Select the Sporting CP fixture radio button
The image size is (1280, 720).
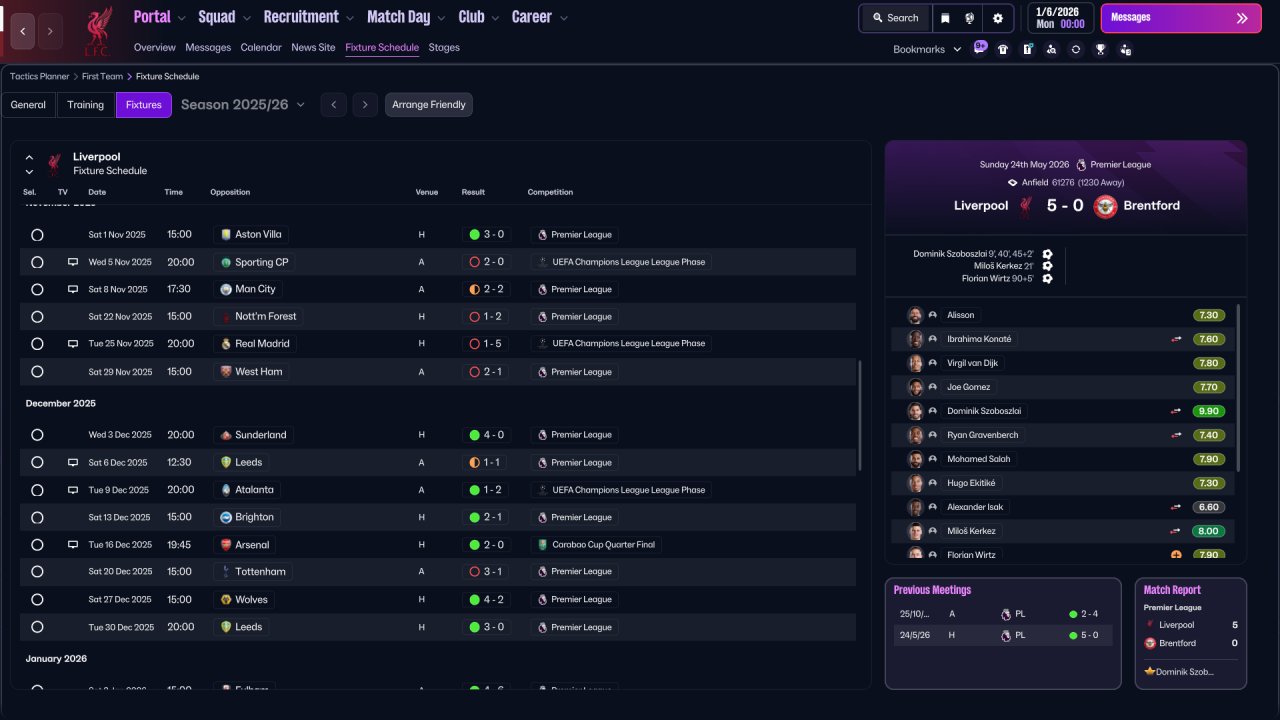click(37, 262)
